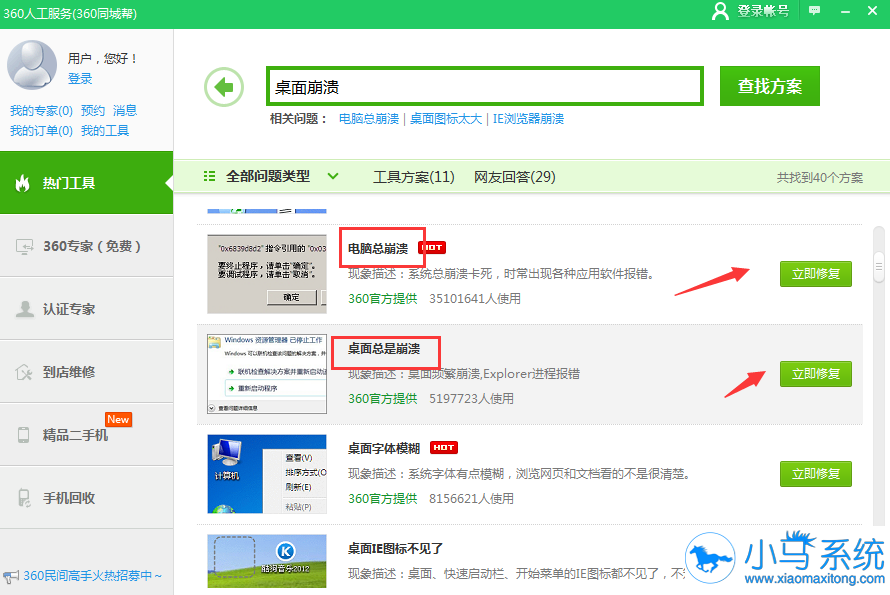Viewport: 890px width, 595px height.
Task: Click the 登录 link under the greeting
Action: click(80, 79)
